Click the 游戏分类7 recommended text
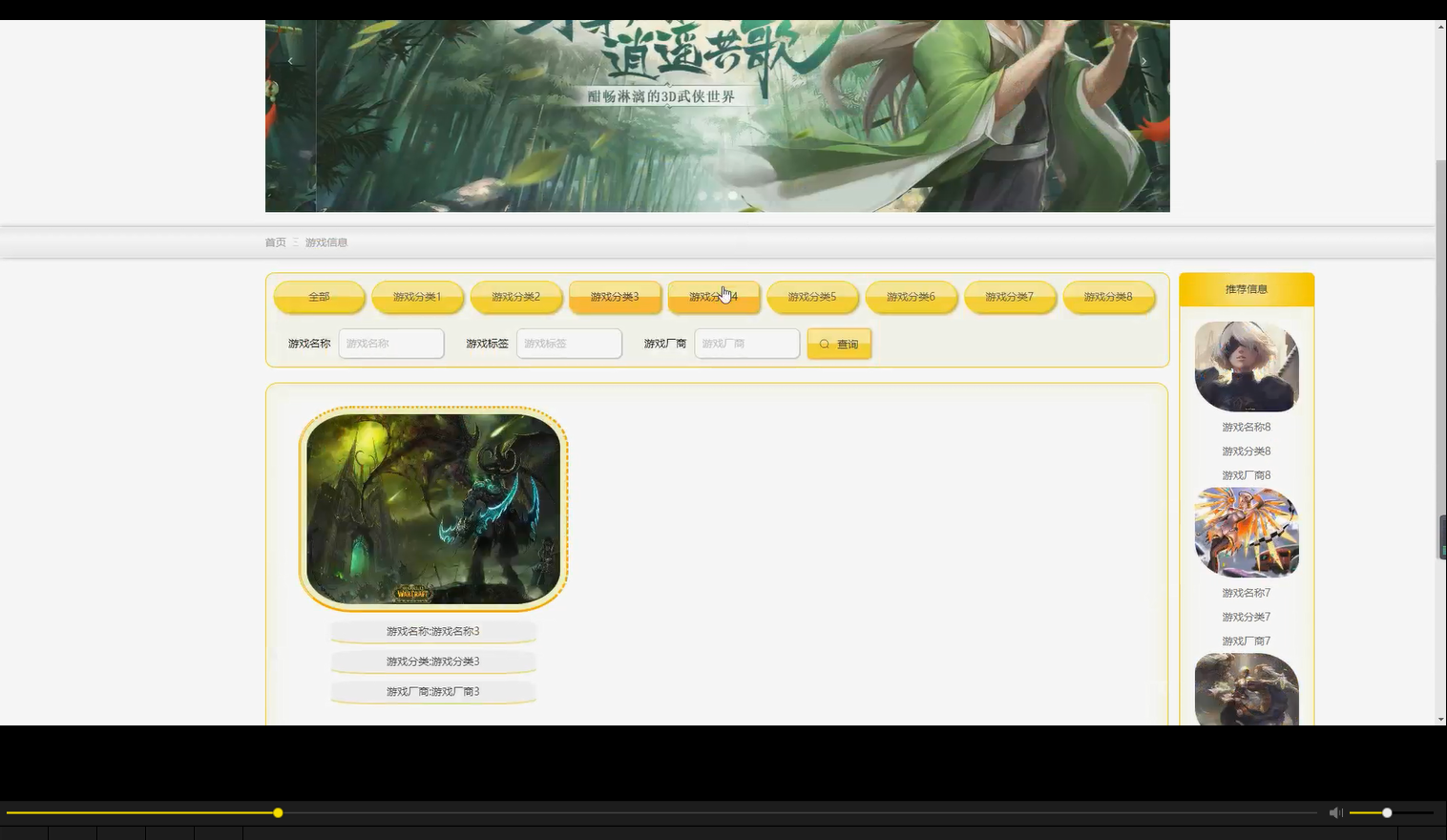This screenshot has height=840, width=1447. point(1247,617)
